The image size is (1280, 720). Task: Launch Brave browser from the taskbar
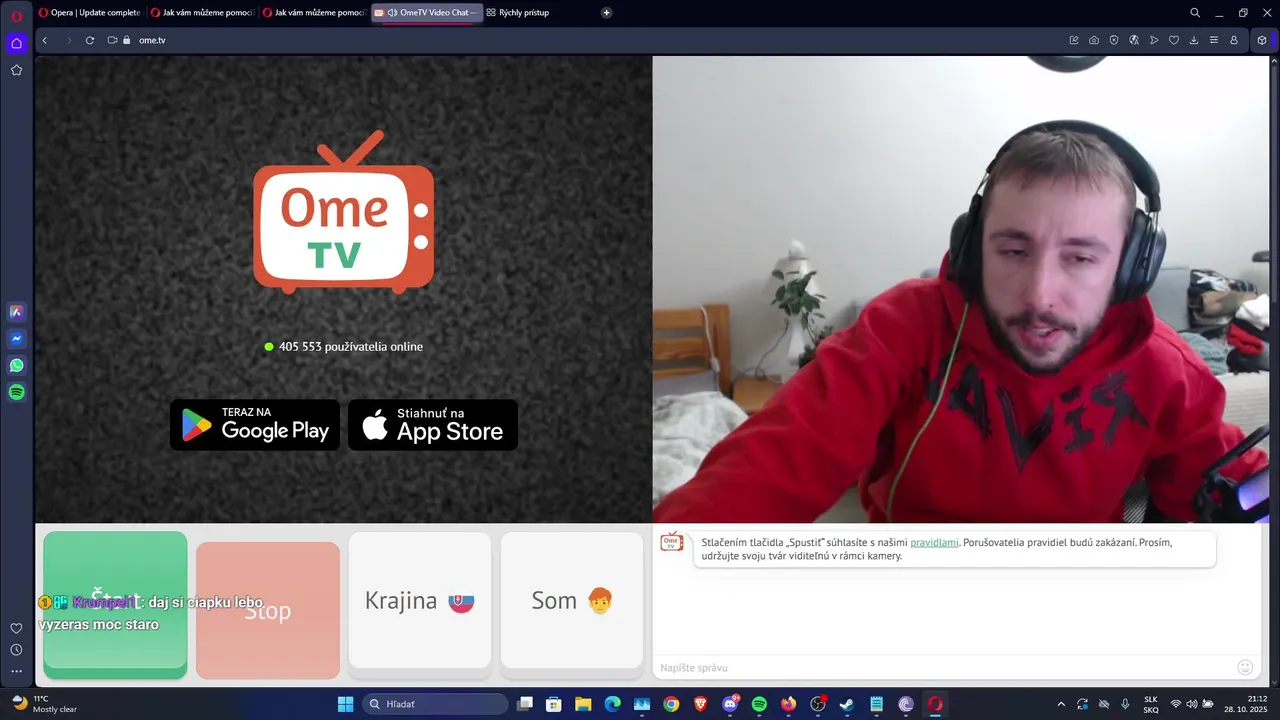point(700,704)
